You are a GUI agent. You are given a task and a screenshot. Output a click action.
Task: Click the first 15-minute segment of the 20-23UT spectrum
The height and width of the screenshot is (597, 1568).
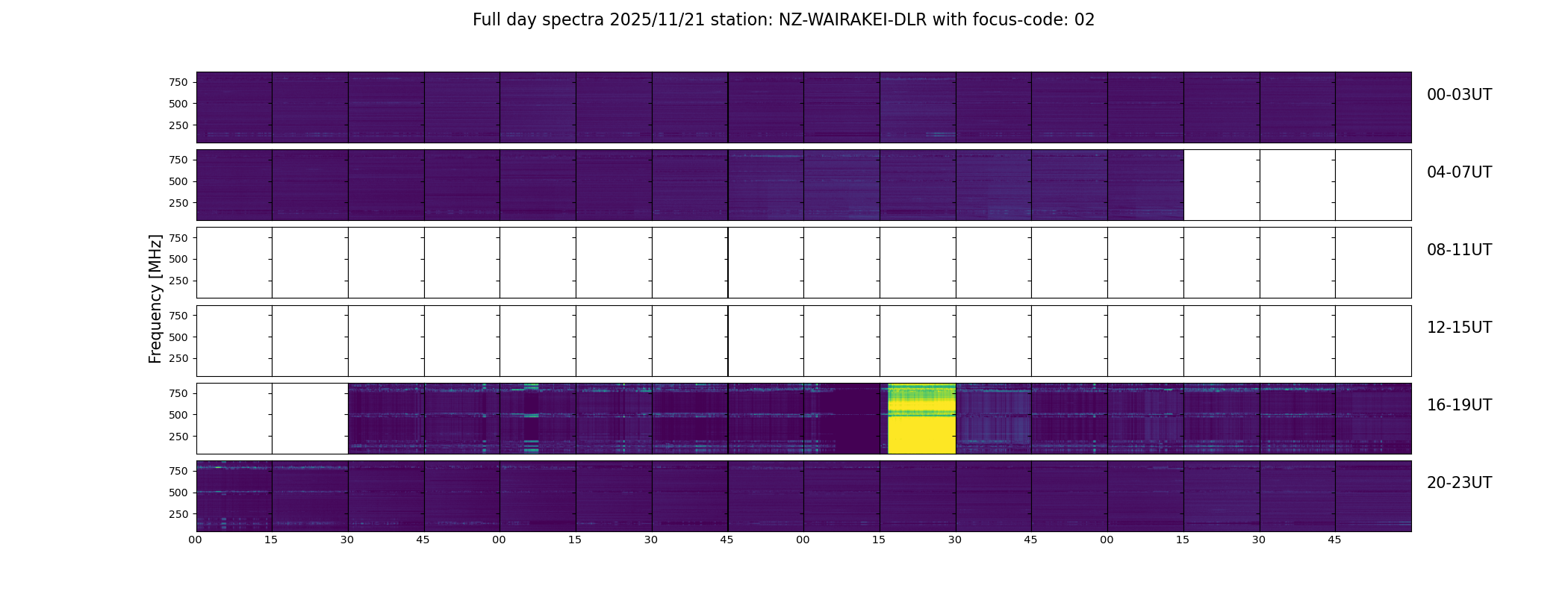[234, 496]
